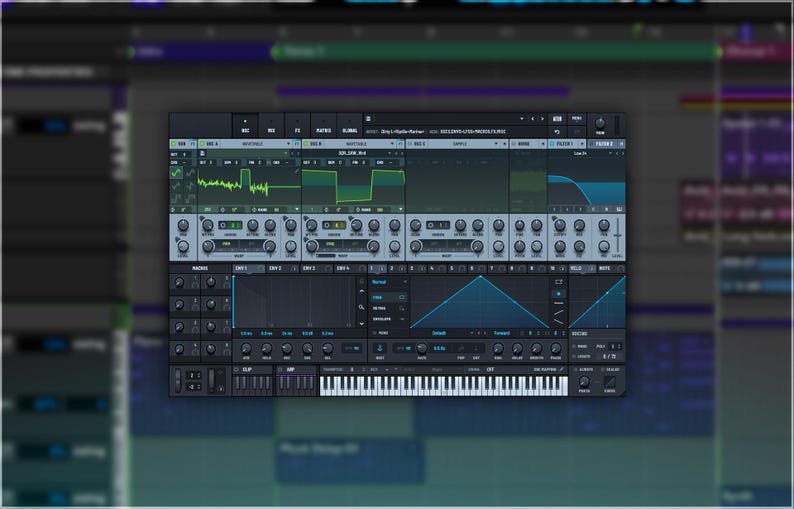Click the LFO PHASE knob
This screenshot has width=794, height=509.
point(555,348)
